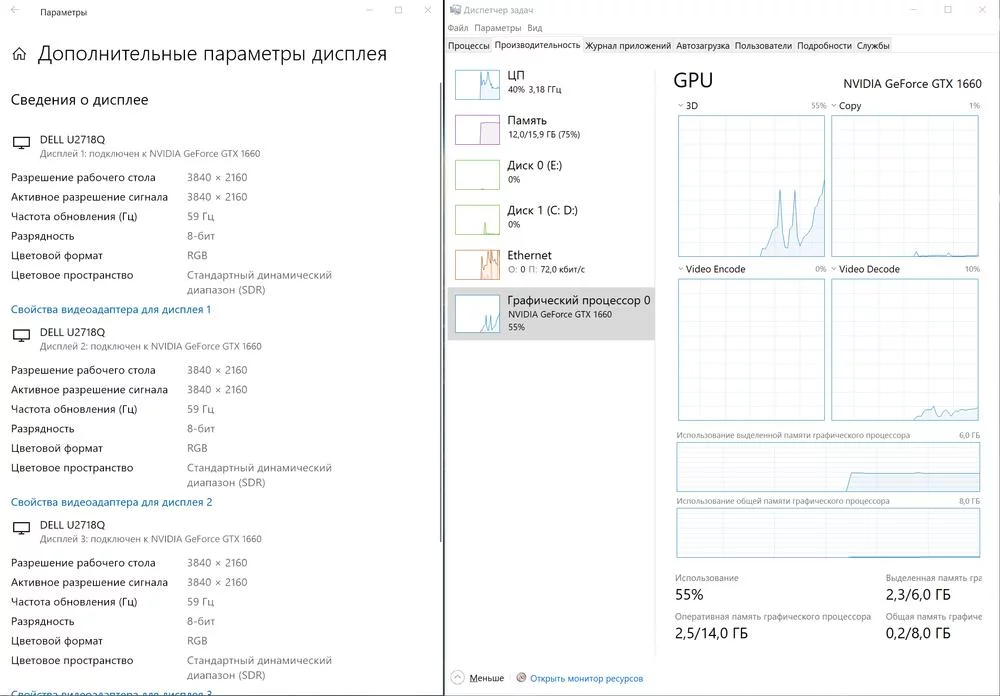This screenshot has width=1000, height=696.
Task: Click 12,0/15,9 ГБ (75%) memory text
Action: (x=544, y=135)
